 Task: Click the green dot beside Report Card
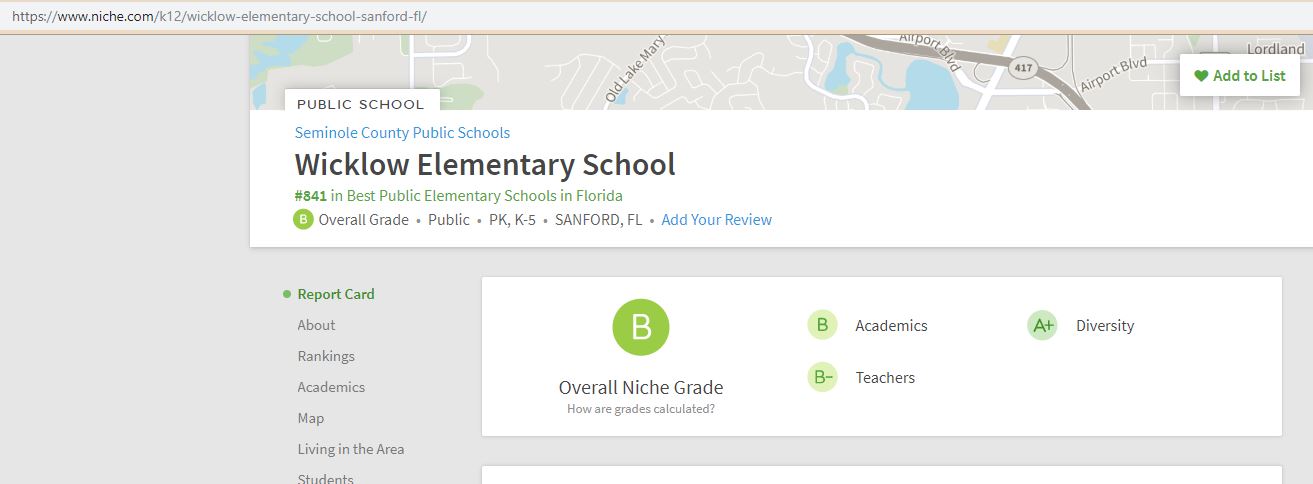click(x=287, y=294)
